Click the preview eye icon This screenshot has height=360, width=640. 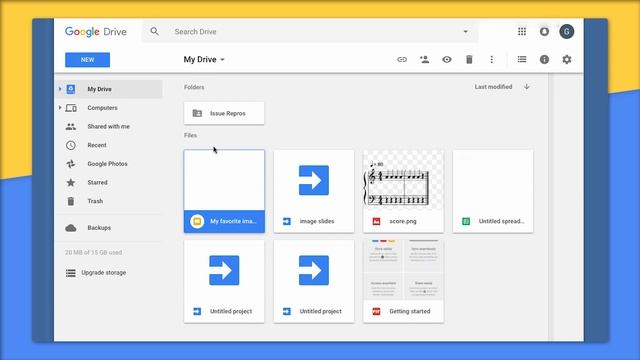point(447,60)
